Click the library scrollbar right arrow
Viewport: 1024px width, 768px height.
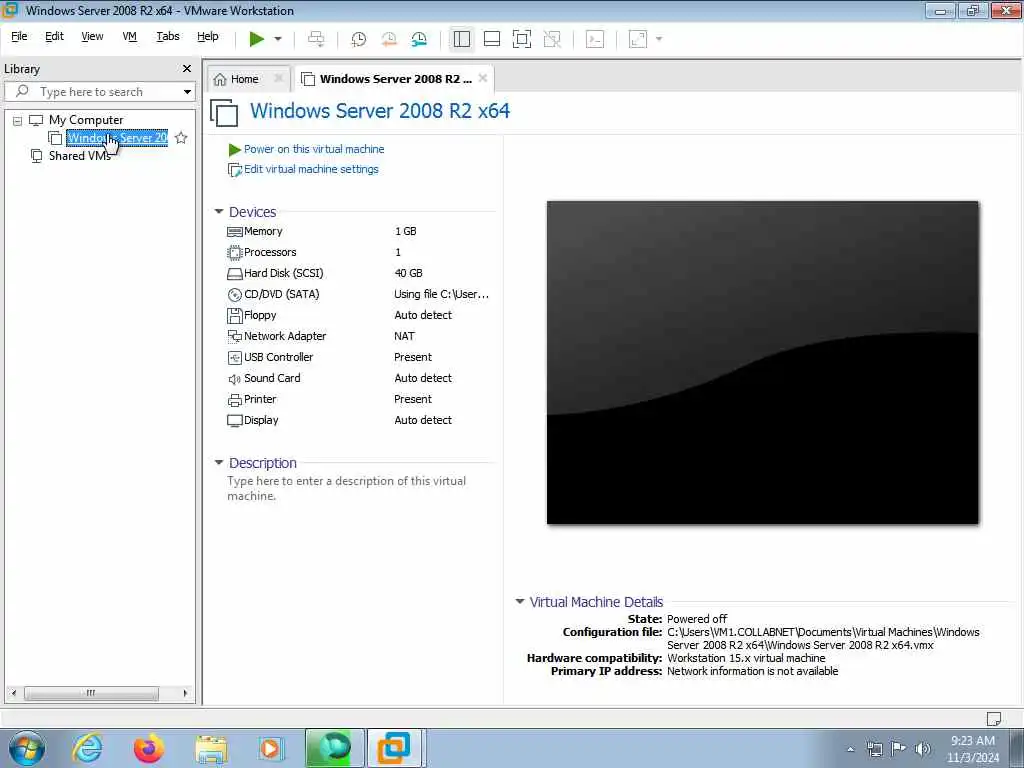tap(185, 693)
